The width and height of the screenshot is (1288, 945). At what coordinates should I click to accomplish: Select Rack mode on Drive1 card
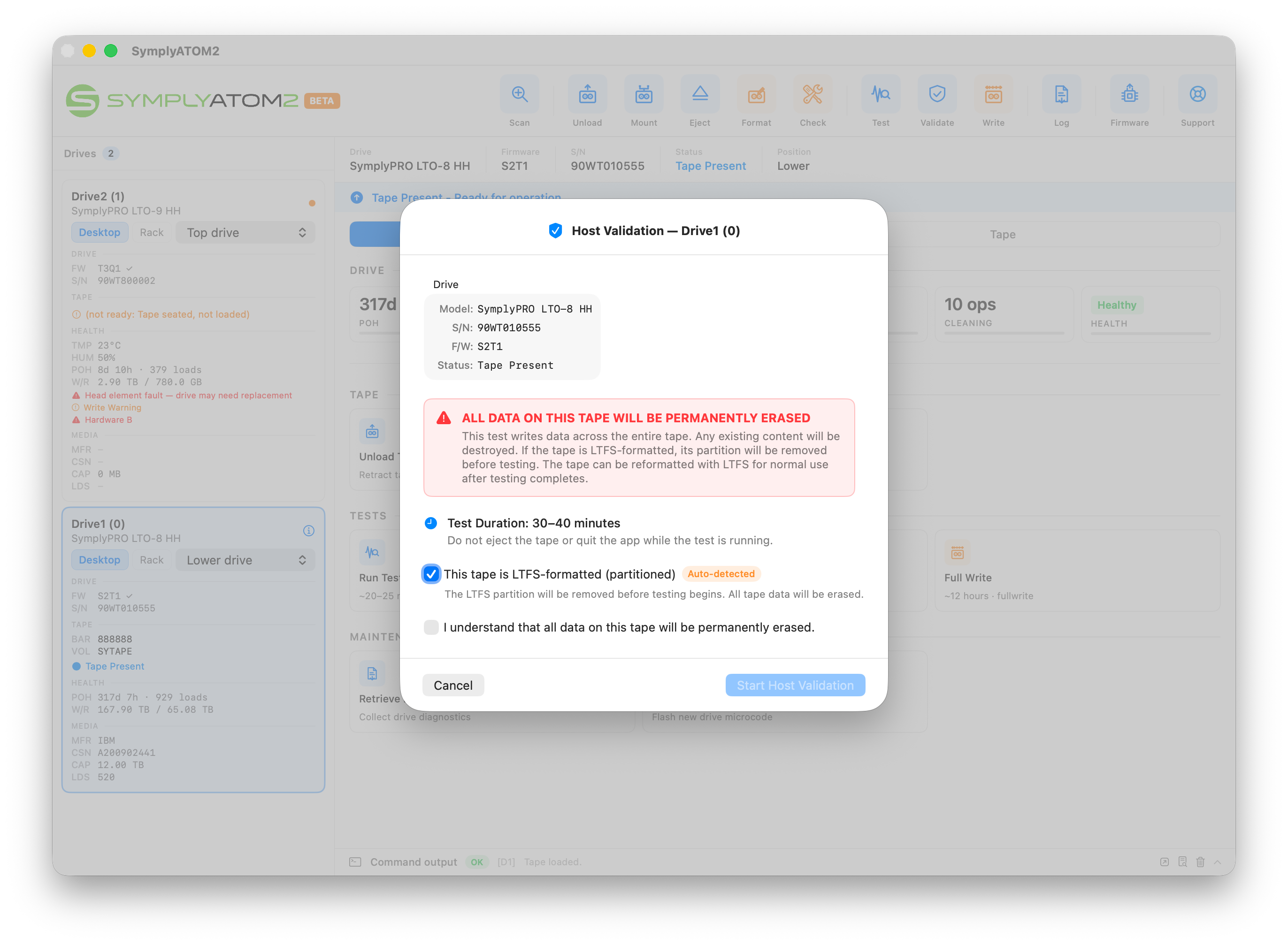(x=152, y=560)
